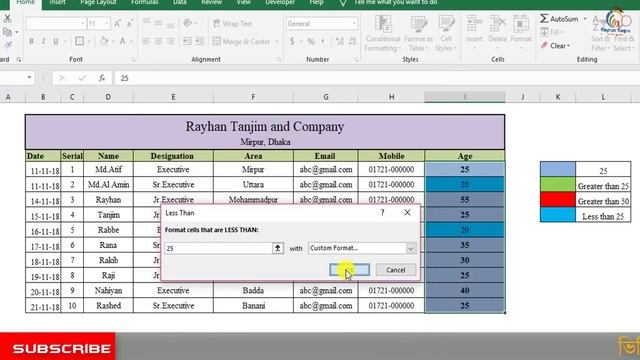
Task: Click the Cancel button in dialog
Action: 396,270
